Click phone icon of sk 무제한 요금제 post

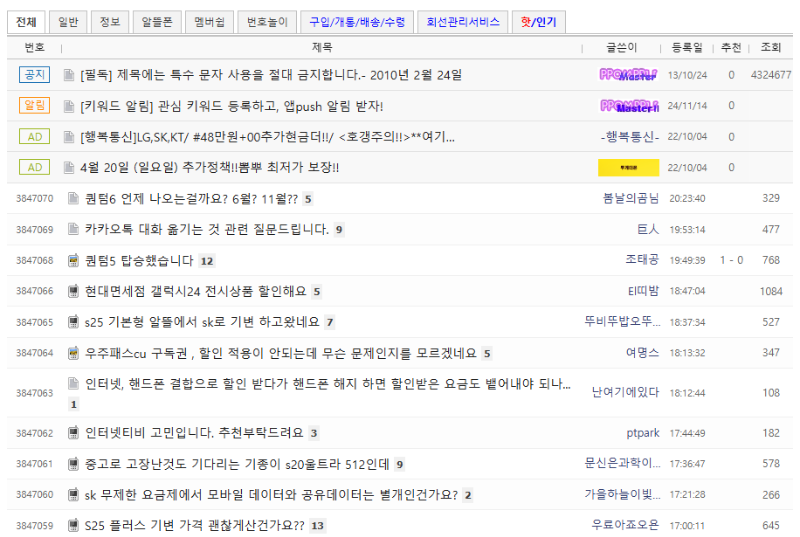click(x=73, y=495)
